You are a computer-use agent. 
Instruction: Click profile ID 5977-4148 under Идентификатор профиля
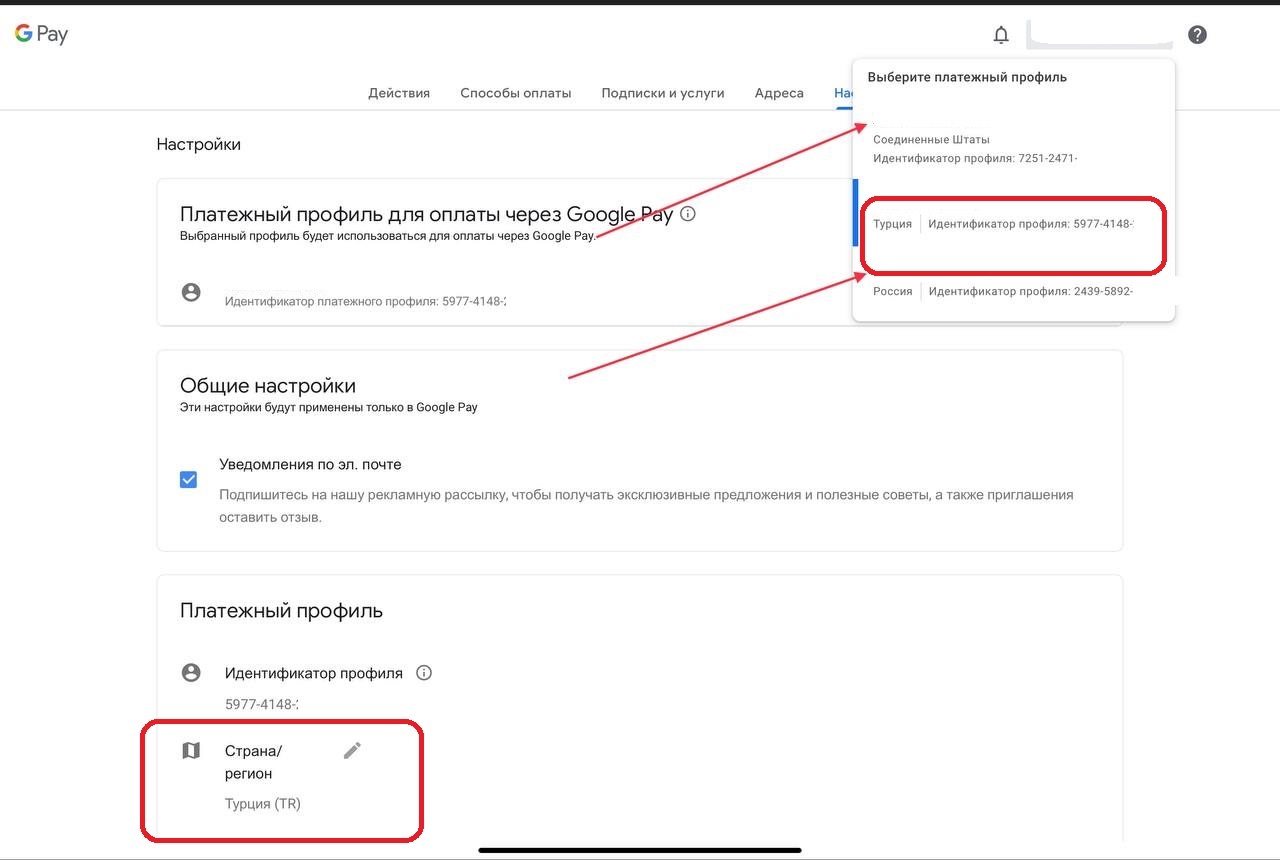[x=262, y=704]
